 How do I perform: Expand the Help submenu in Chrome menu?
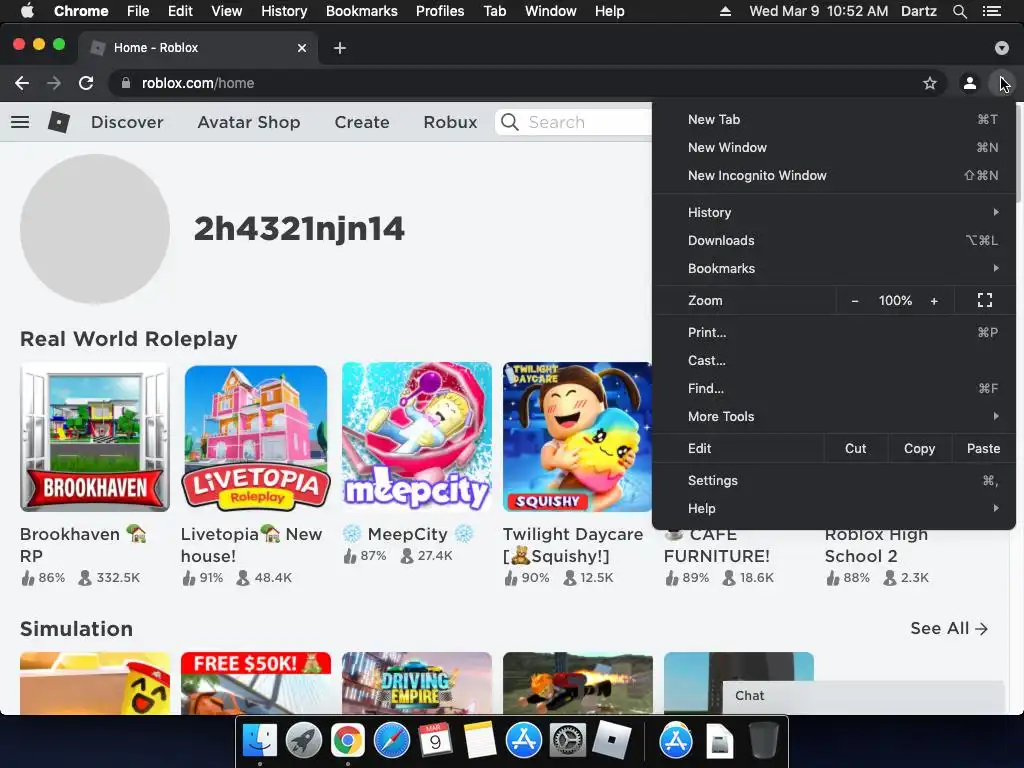click(834, 508)
